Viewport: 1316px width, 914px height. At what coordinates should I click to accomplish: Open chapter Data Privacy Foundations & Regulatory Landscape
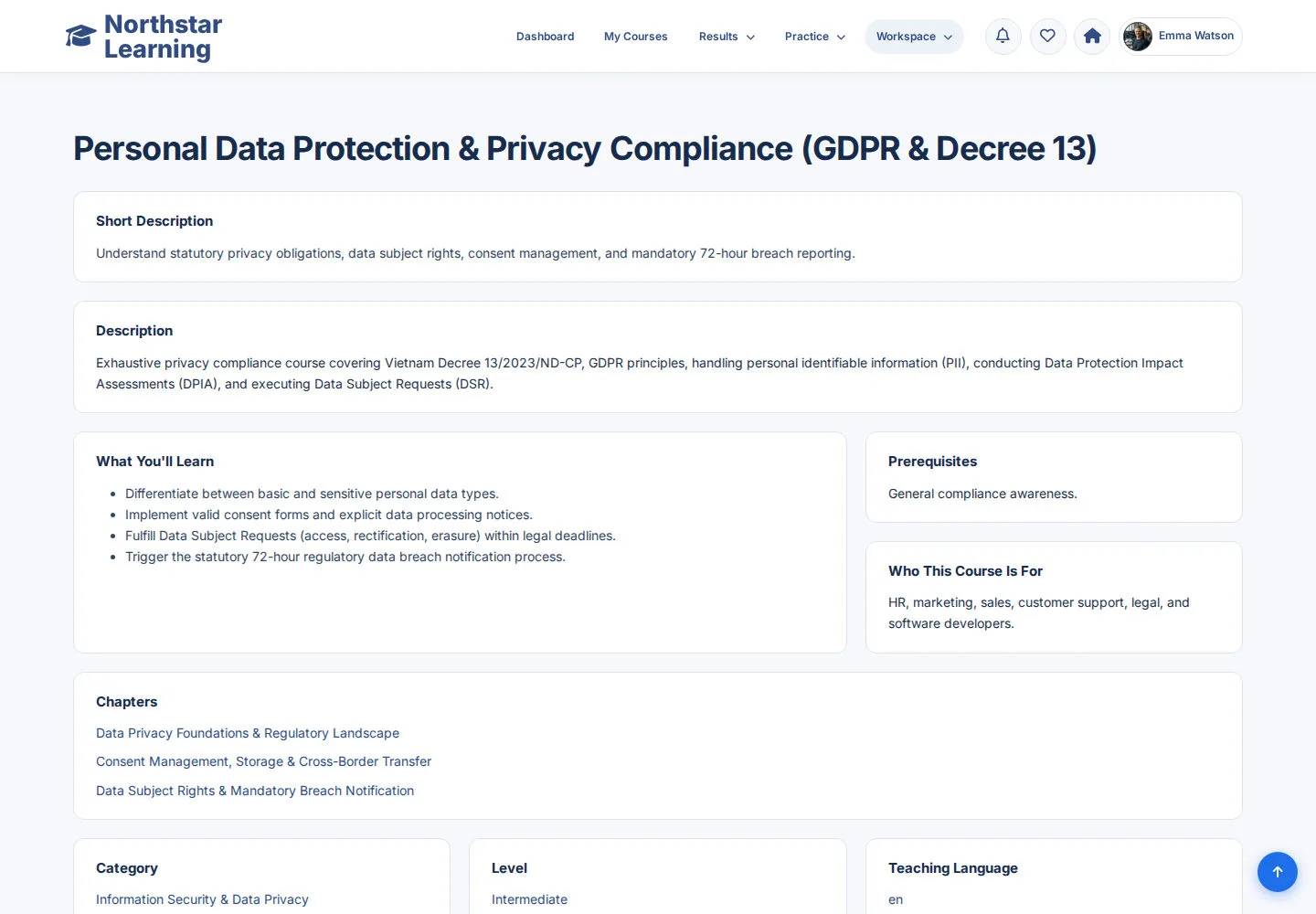(248, 733)
